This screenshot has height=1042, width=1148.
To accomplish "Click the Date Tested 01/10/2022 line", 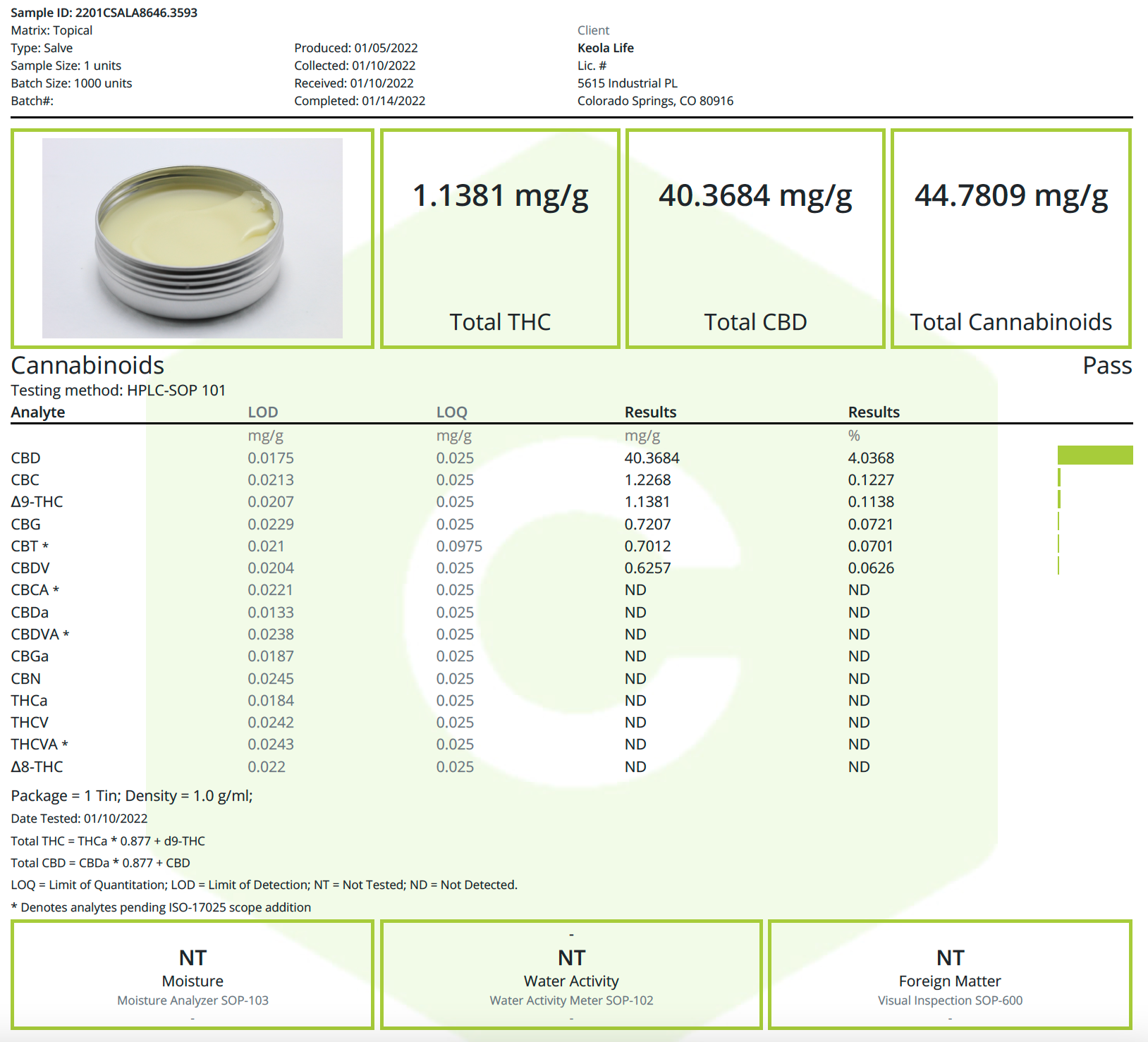I will coord(79,819).
